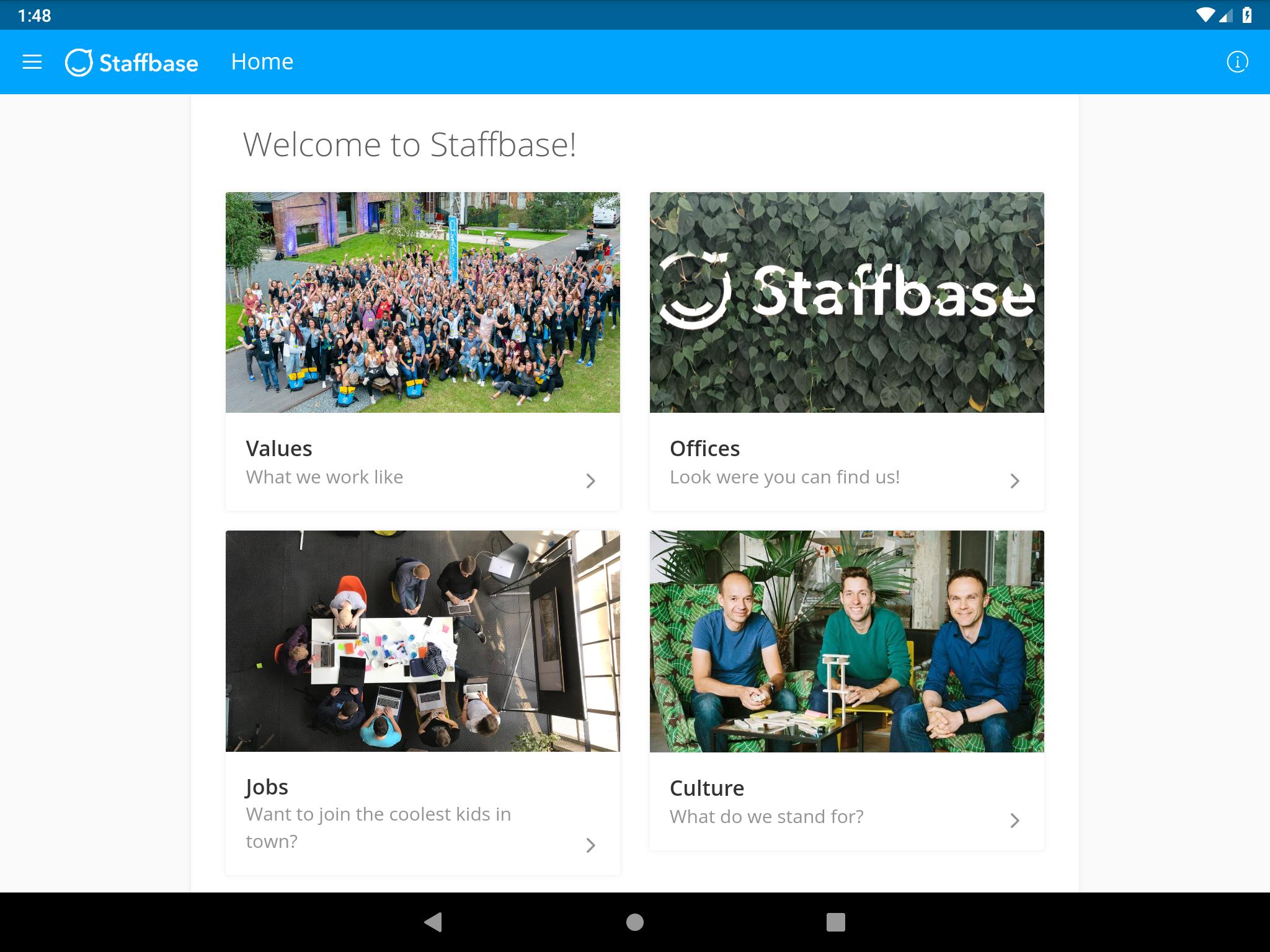The width and height of the screenshot is (1270, 952).
Task: Tap the Wi-Fi status icon
Action: pyautogui.click(x=1205, y=15)
